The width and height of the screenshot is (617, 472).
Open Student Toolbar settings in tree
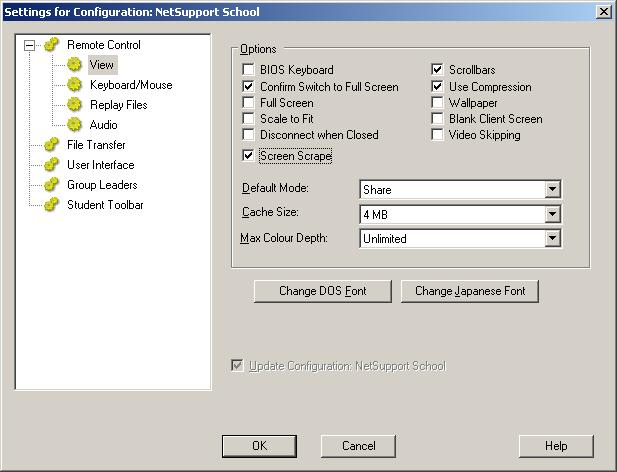click(105, 205)
